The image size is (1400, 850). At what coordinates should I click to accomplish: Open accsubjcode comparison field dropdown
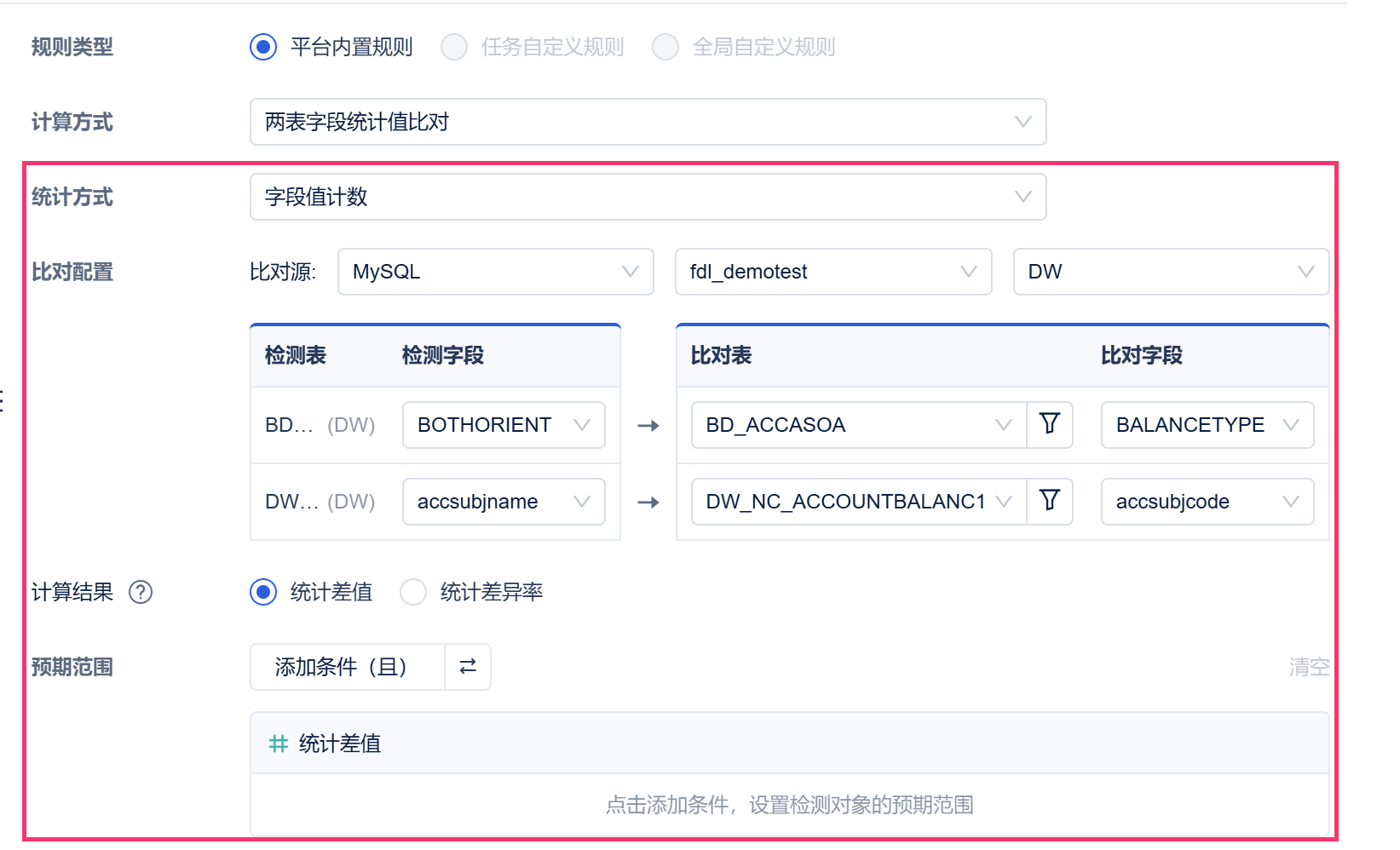[1207, 502]
